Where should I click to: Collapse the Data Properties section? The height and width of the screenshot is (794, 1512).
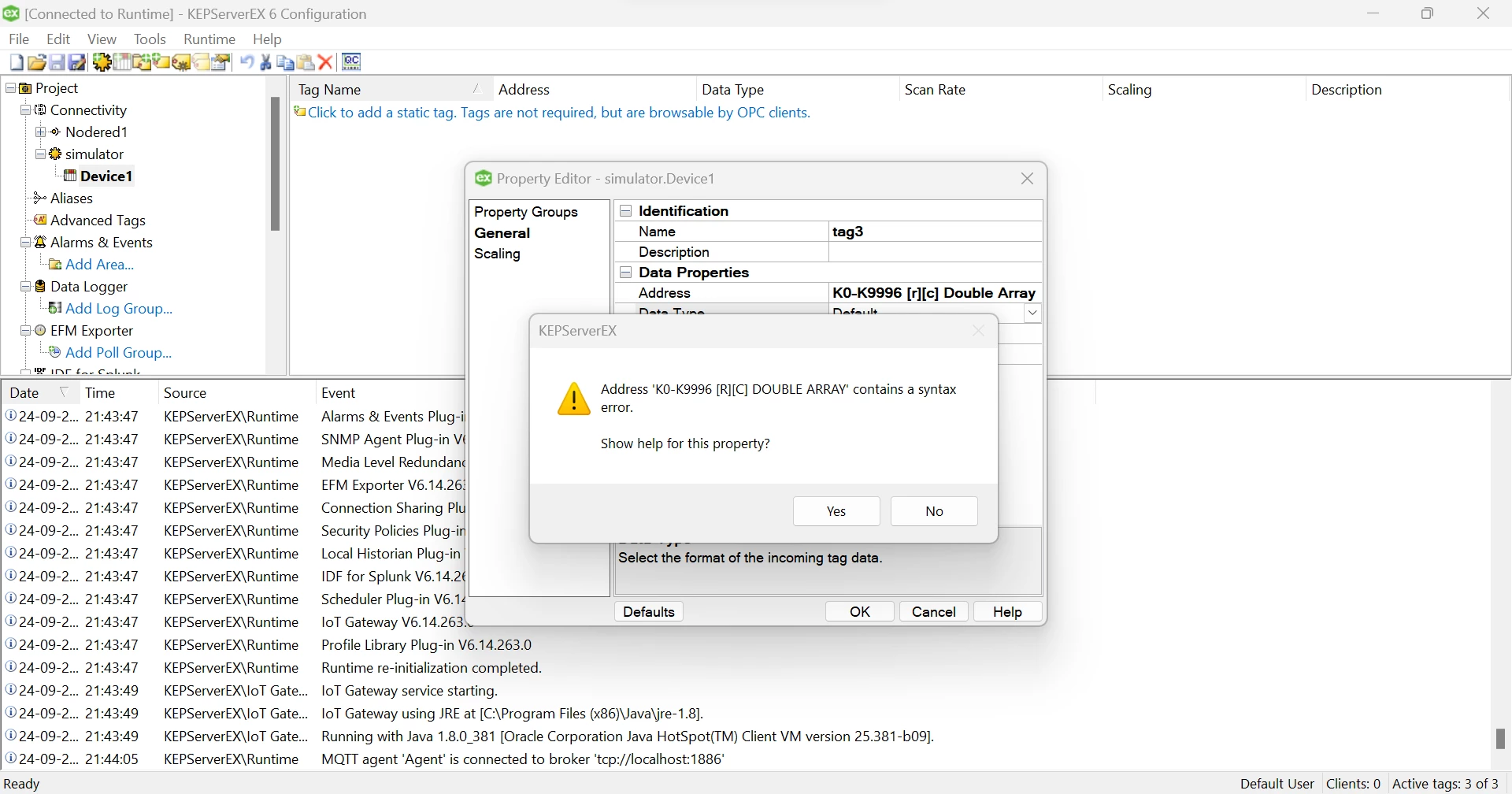point(627,273)
